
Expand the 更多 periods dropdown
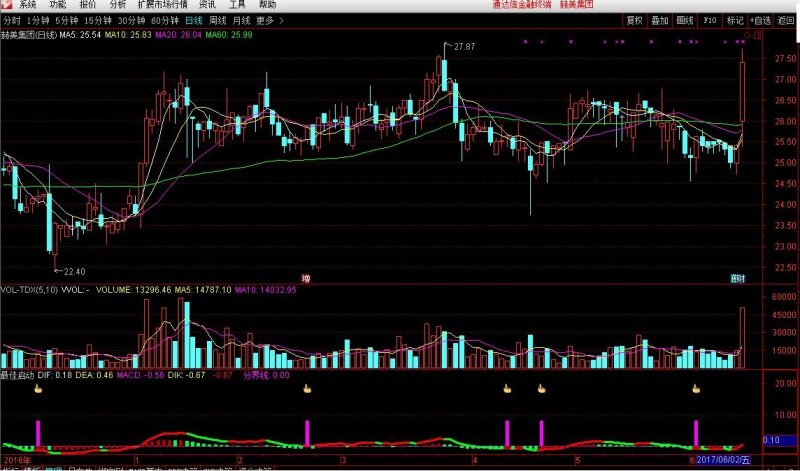pyautogui.click(x=266, y=19)
